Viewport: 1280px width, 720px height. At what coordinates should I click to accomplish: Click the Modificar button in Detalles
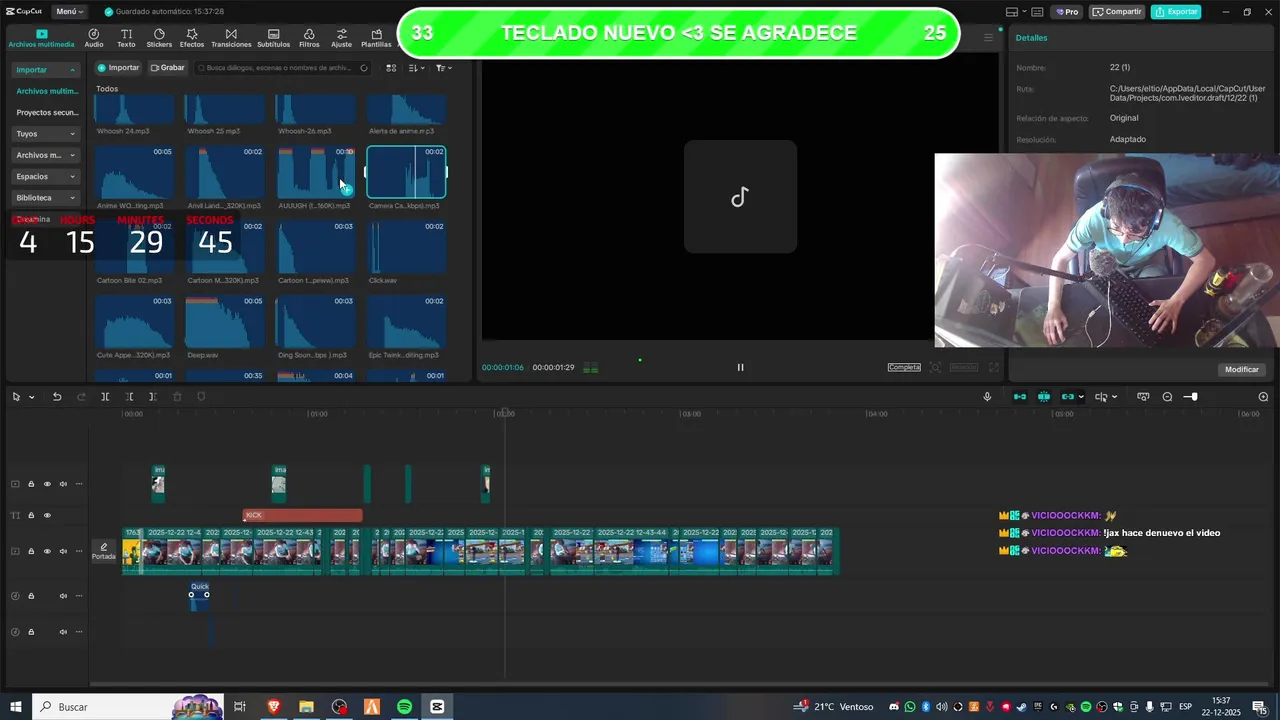1241,369
